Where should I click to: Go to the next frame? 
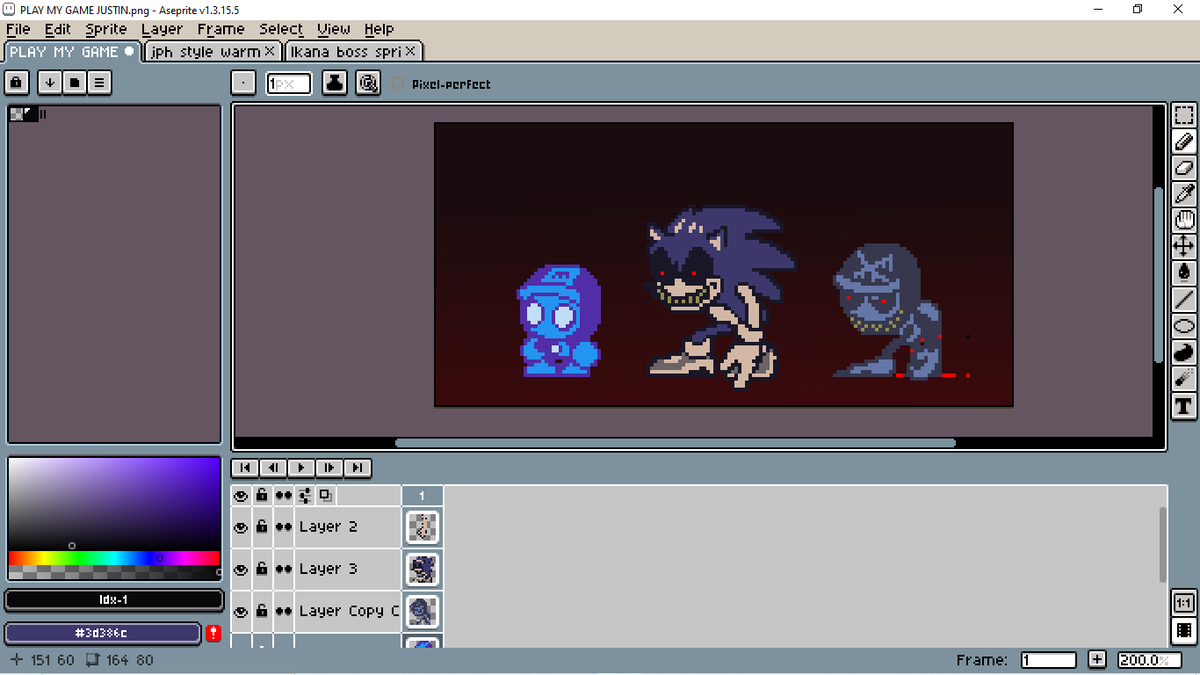329,468
